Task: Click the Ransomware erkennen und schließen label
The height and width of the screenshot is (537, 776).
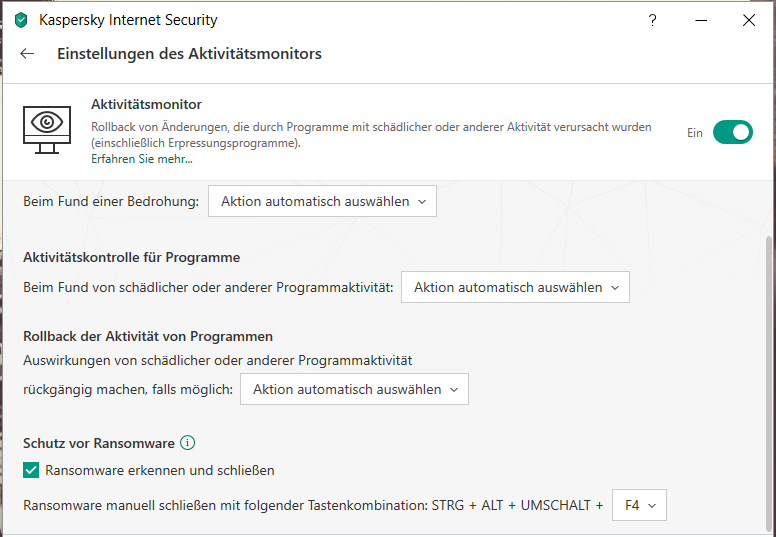Action: (x=160, y=470)
